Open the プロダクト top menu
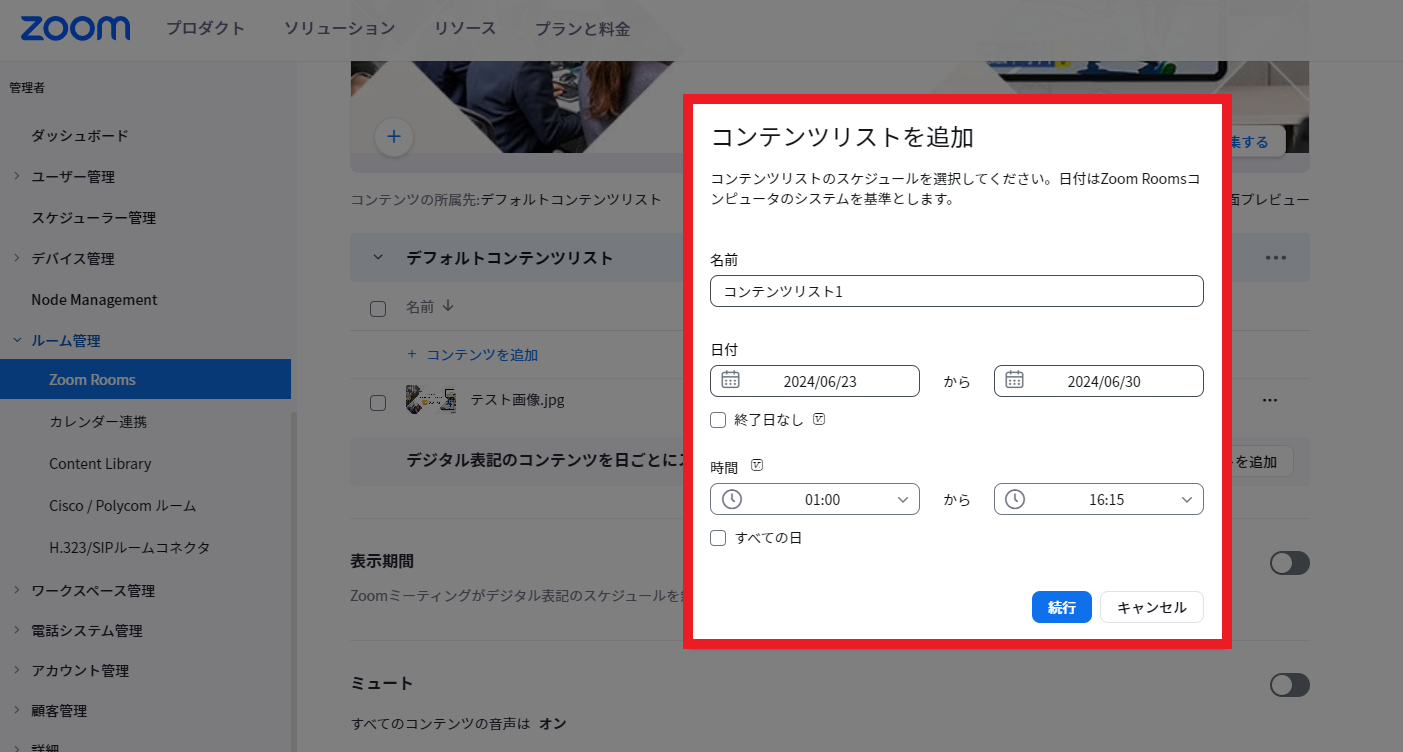This screenshot has height=752, width=1403. tap(205, 29)
